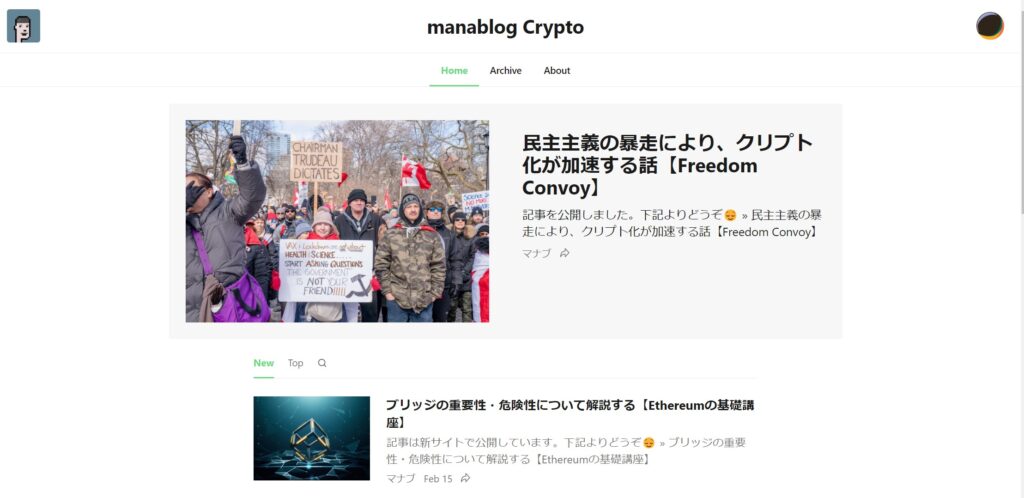Click the search magnifier icon
This screenshot has width=1024, height=498.
coord(322,363)
